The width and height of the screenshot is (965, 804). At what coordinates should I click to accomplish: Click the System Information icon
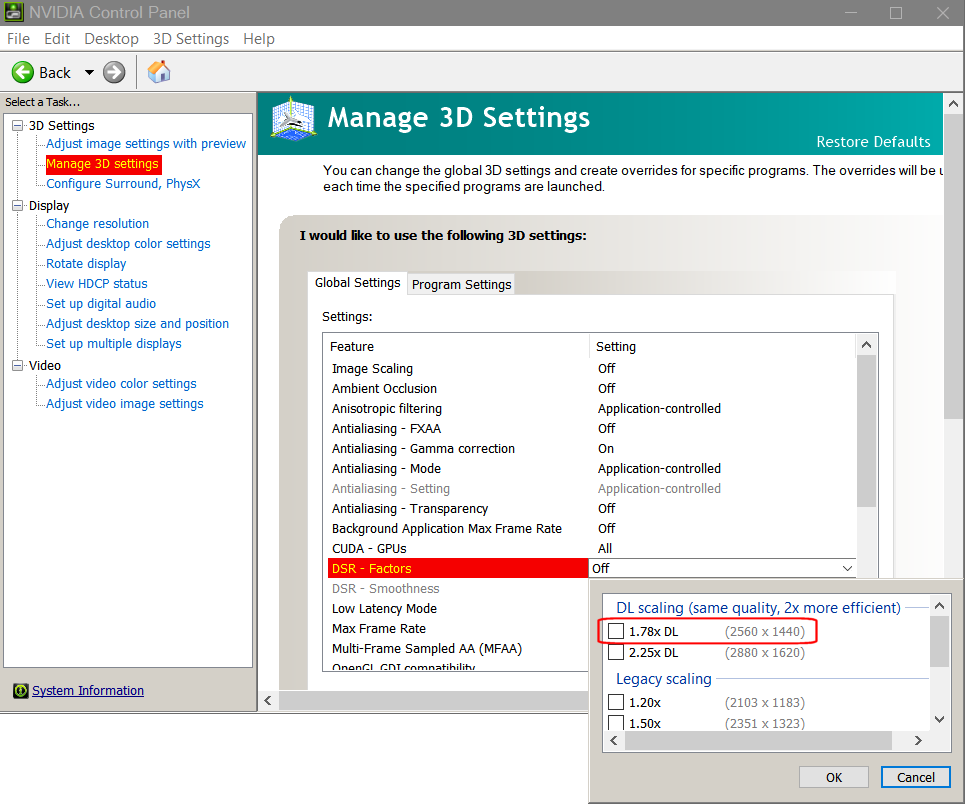(20, 691)
